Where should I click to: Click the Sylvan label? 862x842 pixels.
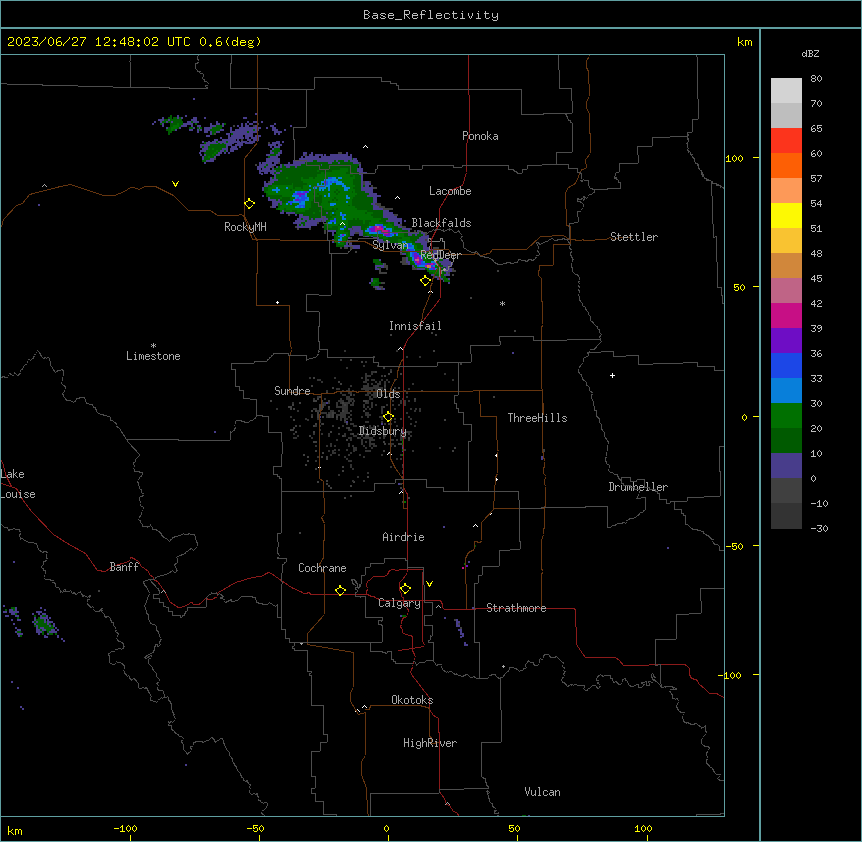point(390,245)
